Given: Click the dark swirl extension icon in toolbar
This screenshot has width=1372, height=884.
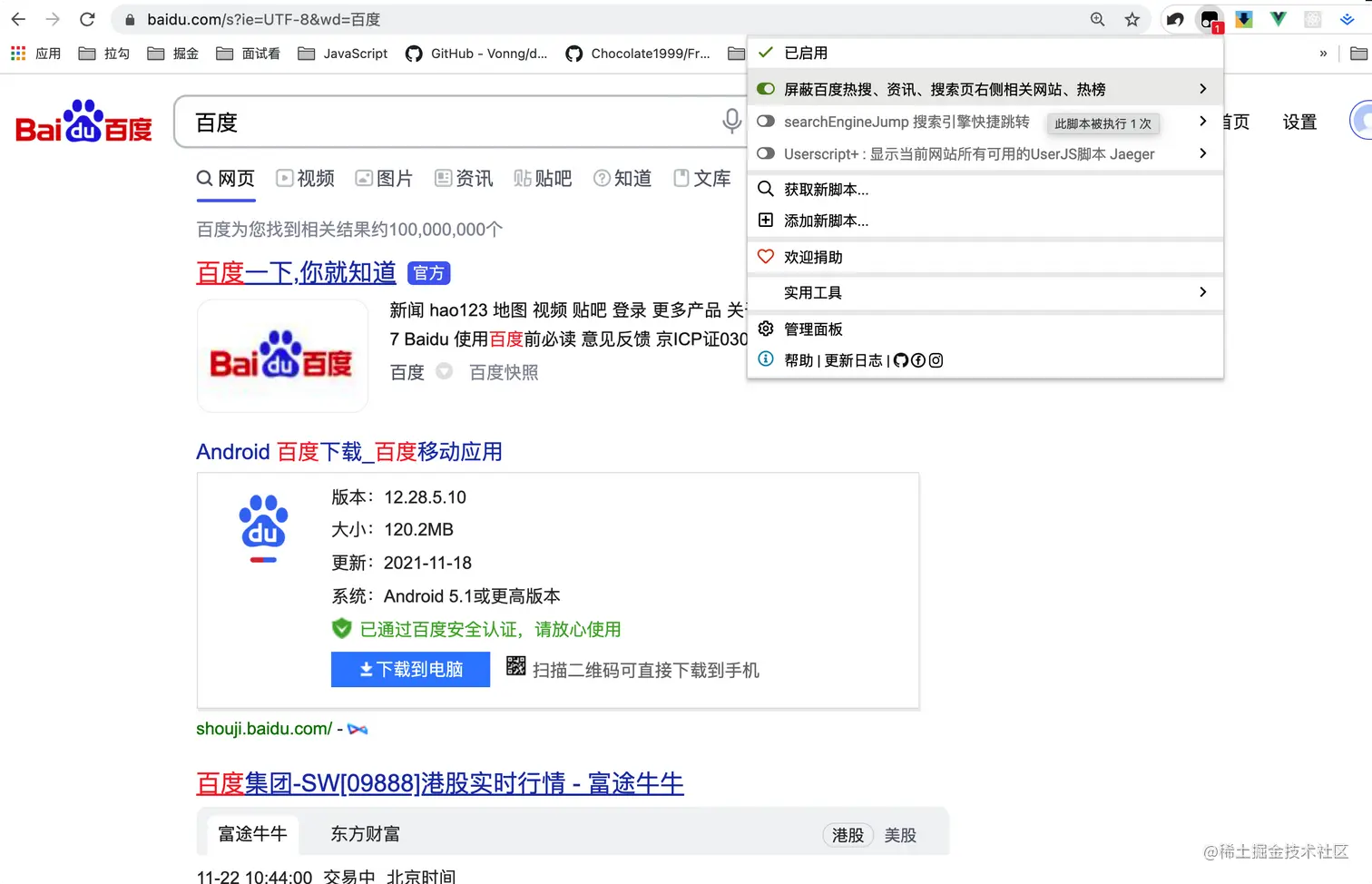Looking at the screenshot, I should click(x=1175, y=19).
